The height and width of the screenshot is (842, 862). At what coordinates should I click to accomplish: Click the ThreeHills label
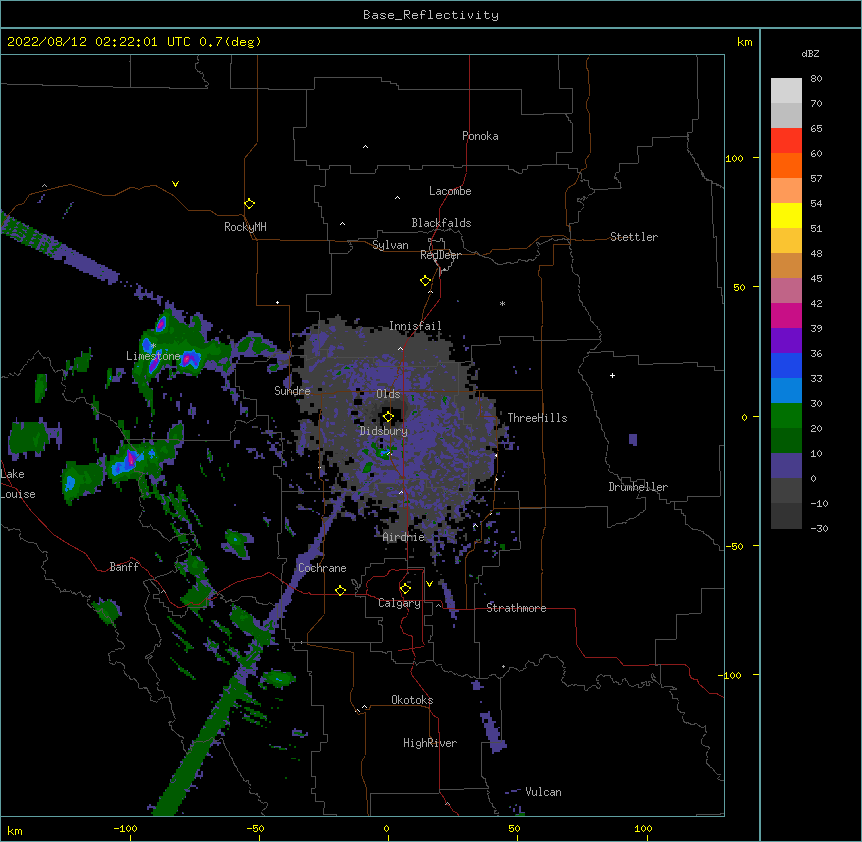537,418
